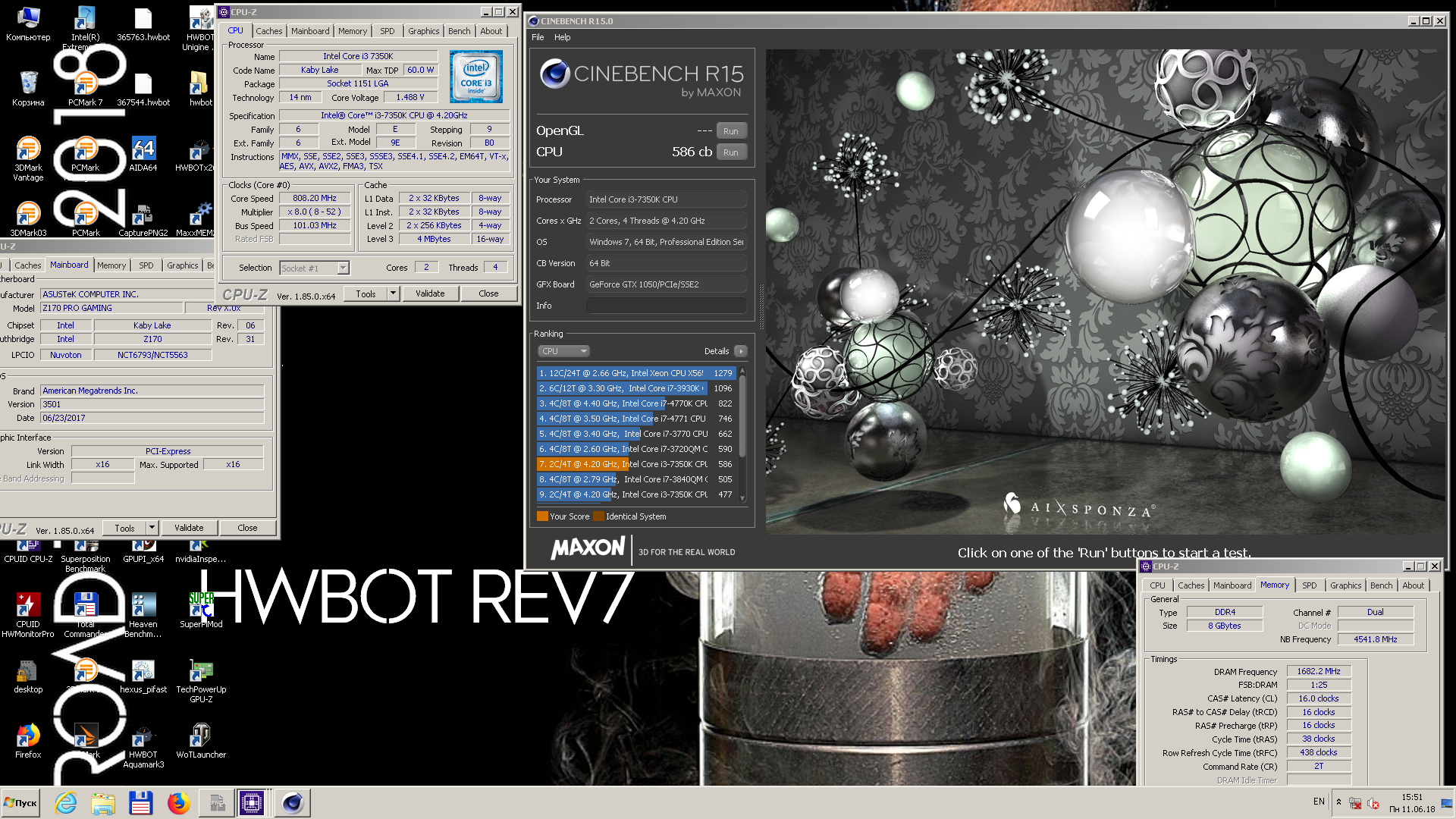Open the Help menu in Cinebench

(562, 37)
